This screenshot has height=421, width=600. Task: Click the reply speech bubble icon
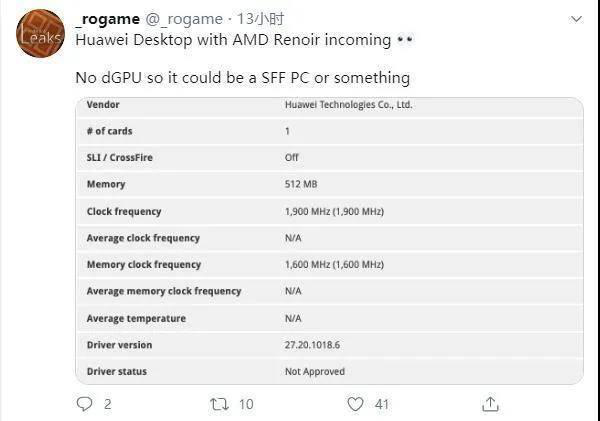tap(84, 404)
